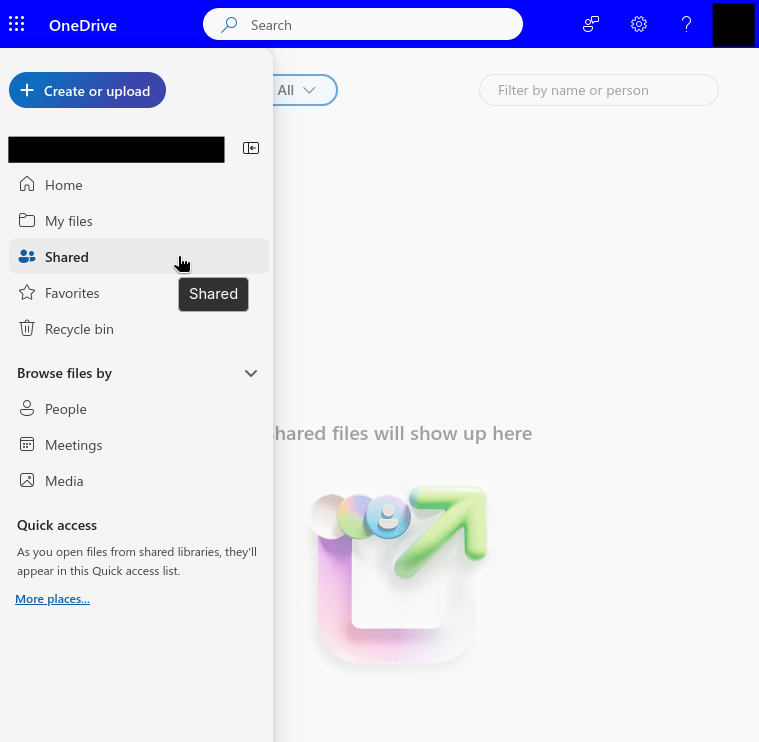This screenshot has width=759, height=742.
Task: Open the feedback people-chat icon in header
Action: [x=591, y=24]
